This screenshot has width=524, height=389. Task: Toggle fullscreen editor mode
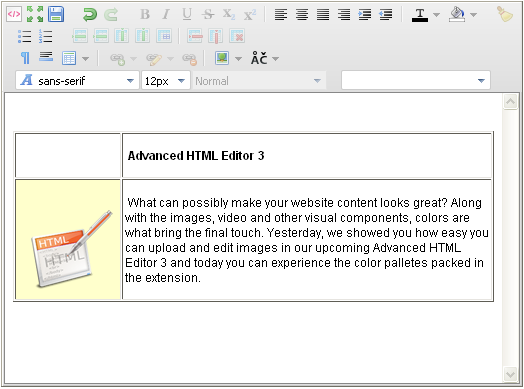coord(35,14)
